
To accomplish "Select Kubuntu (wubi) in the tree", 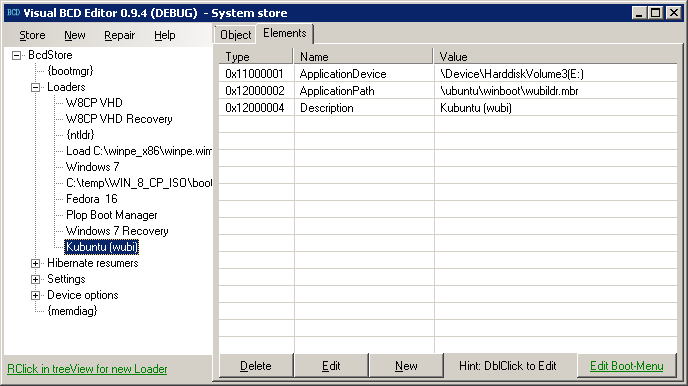I will click(x=101, y=247).
